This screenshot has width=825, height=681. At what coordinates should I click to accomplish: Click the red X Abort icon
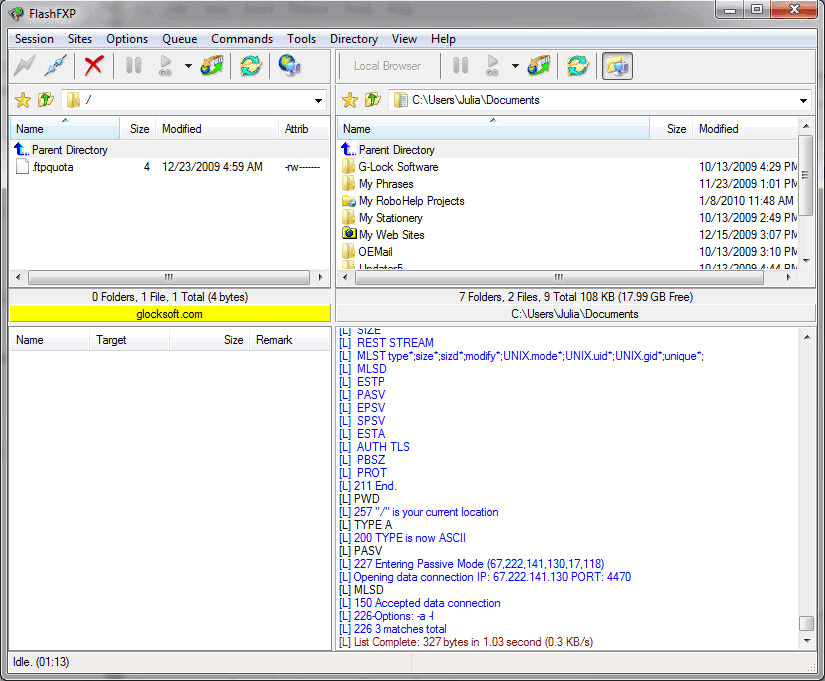coord(94,66)
